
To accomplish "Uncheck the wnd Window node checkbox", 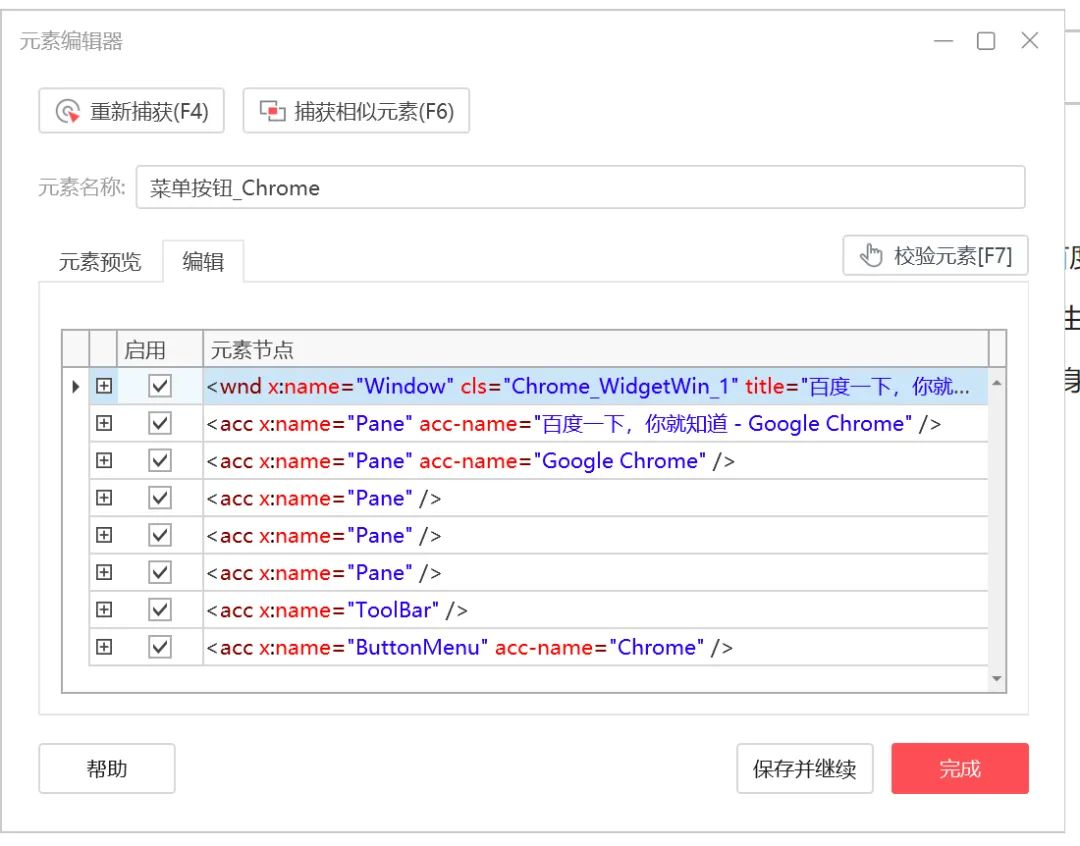I will [160, 386].
